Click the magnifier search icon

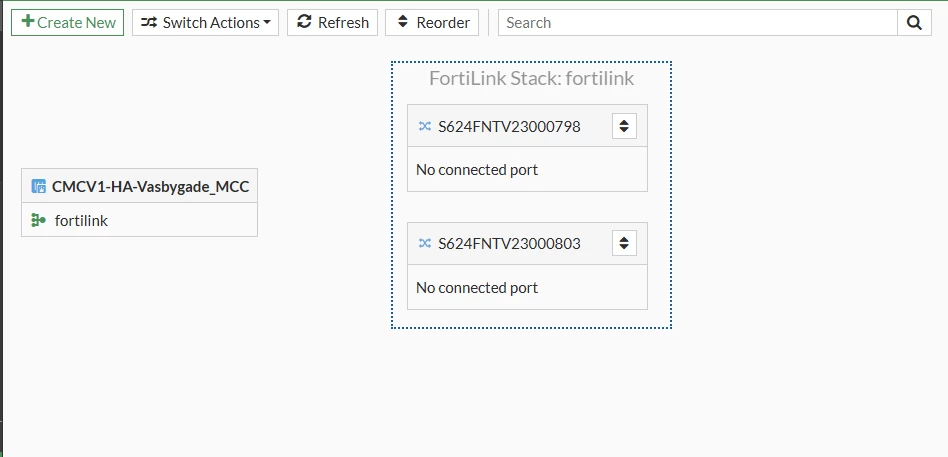pyautogui.click(x=914, y=22)
